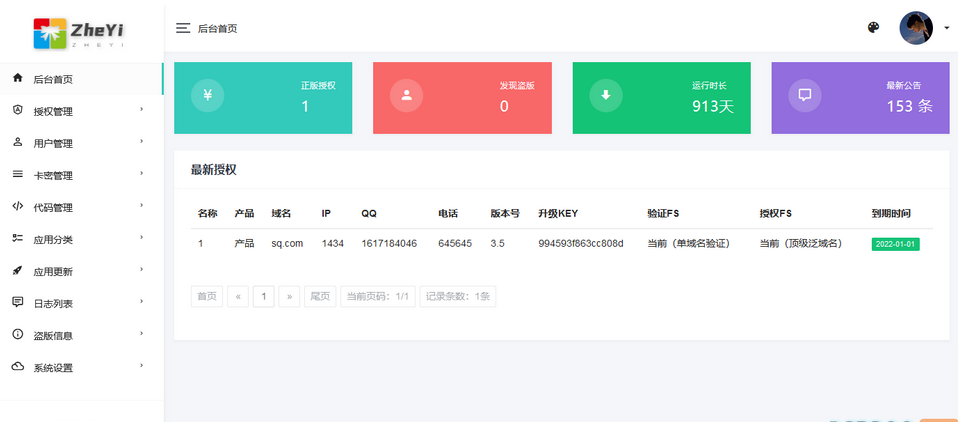Click the 到期时间 column header
Image resolution: width=961 pixels, height=422 pixels.
pyautogui.click(x=891, y=214)
